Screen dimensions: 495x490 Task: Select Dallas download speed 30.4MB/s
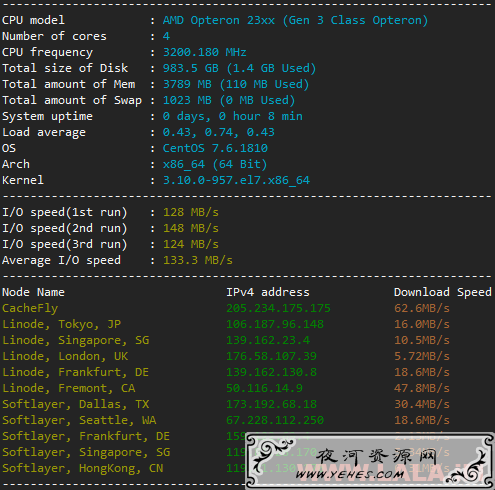(x=422, y=404)
